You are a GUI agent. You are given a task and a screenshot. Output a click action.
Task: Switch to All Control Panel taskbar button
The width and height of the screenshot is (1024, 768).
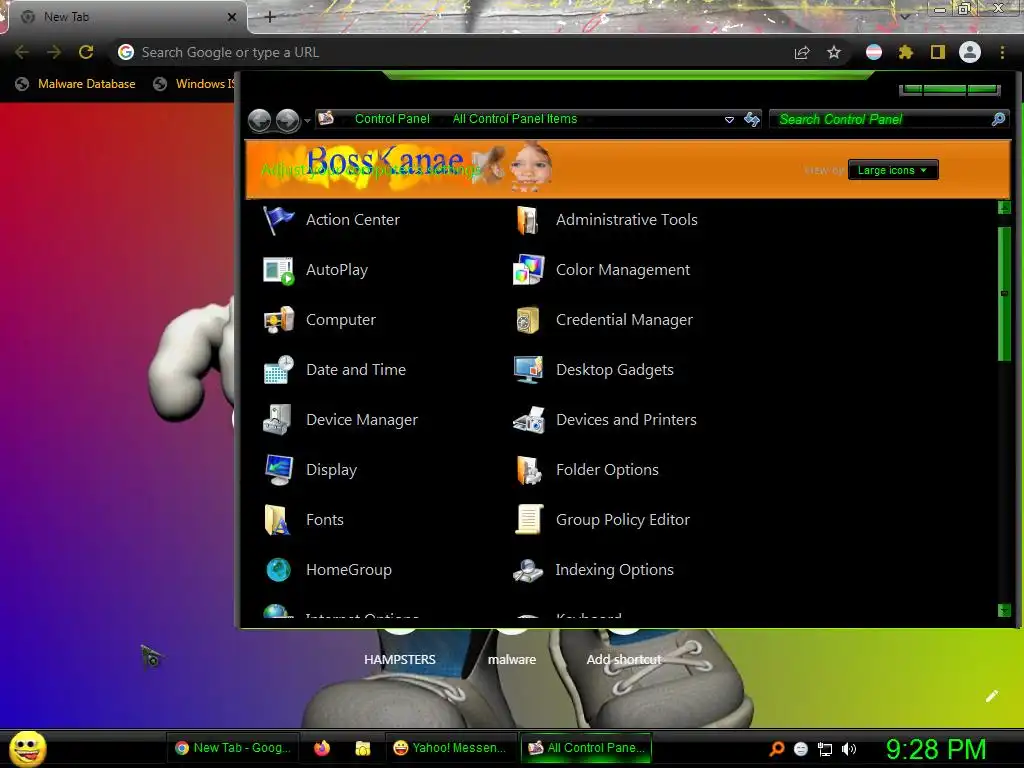pos(586,748)
